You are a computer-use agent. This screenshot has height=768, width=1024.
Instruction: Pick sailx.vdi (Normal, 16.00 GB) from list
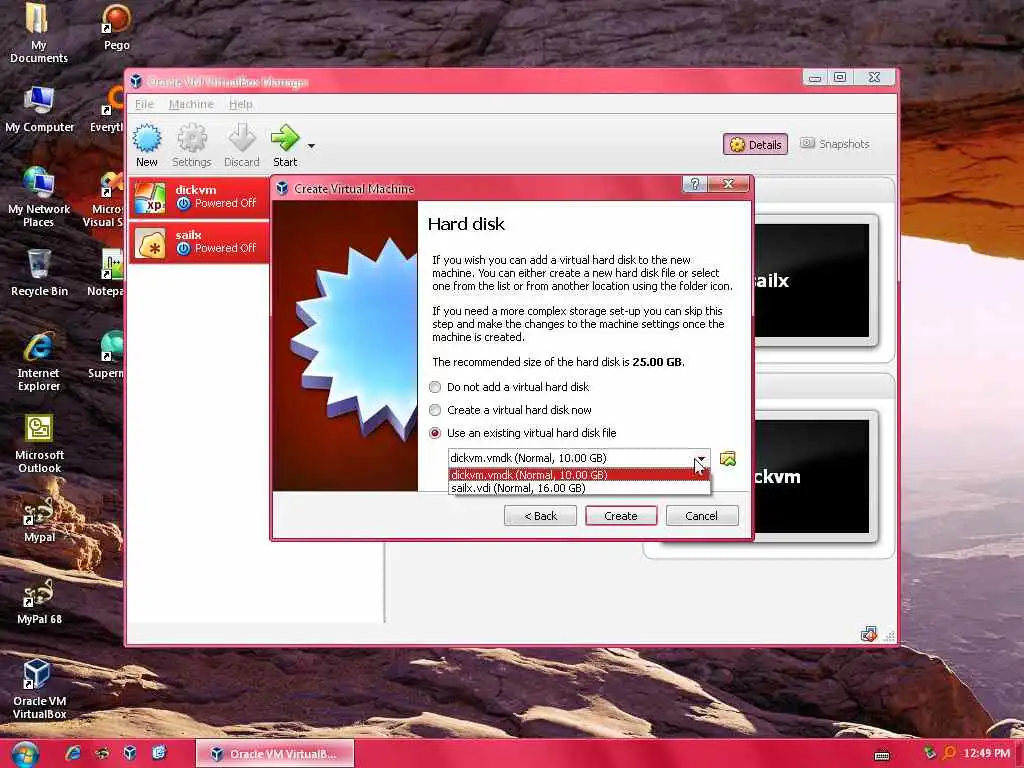tap(579, 488)
